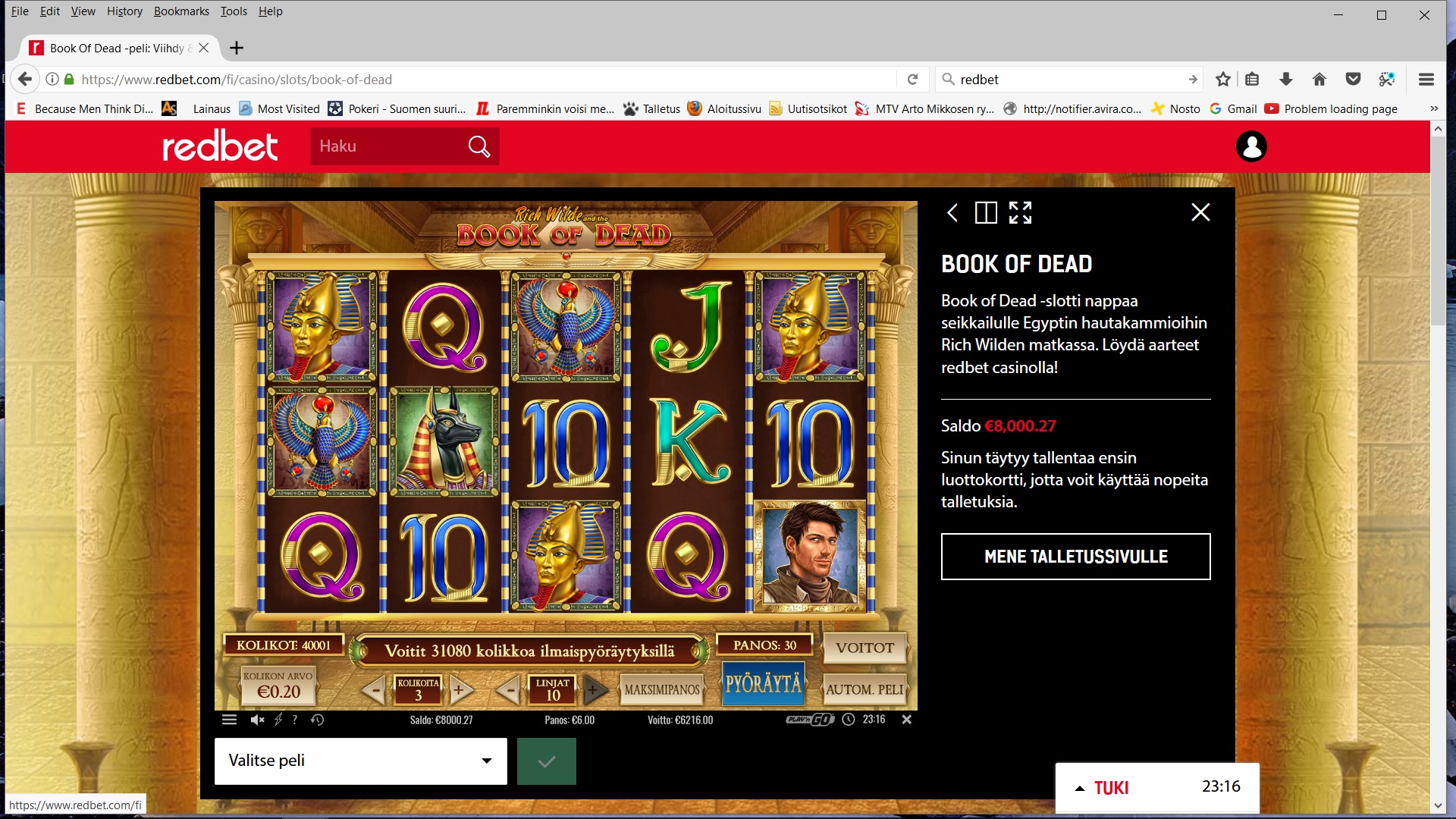Open the Lainaus bookmark
Screen dimensions: 1456x819
(212, 108)
